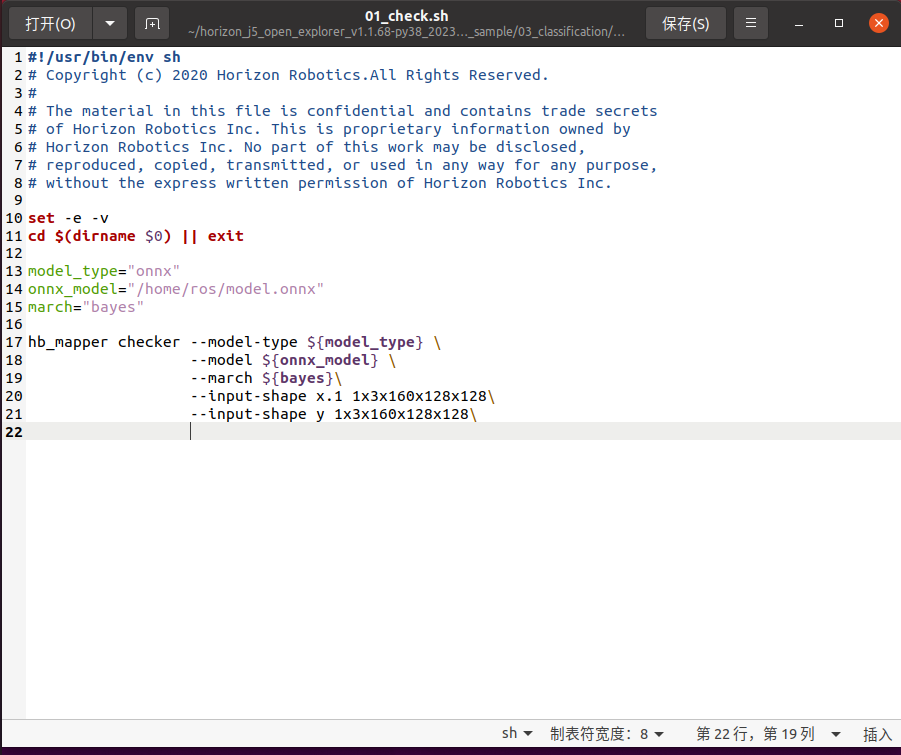
Task: Click the '${model_type}' variable on line 17
Action: coord(365,342)
